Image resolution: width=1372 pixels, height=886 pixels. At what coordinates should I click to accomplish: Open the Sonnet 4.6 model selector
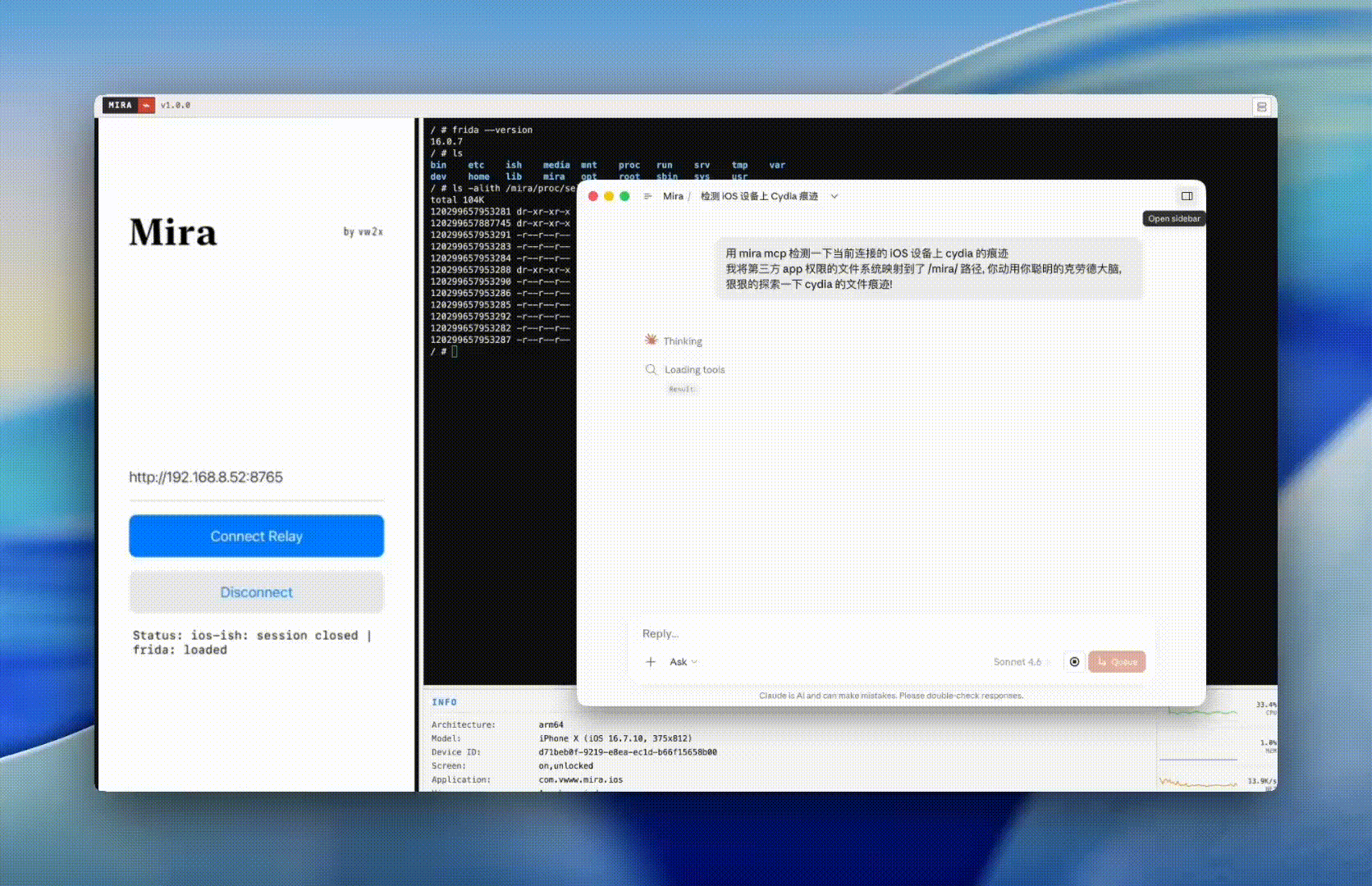pyautogui.click(x=1021, y=662)
